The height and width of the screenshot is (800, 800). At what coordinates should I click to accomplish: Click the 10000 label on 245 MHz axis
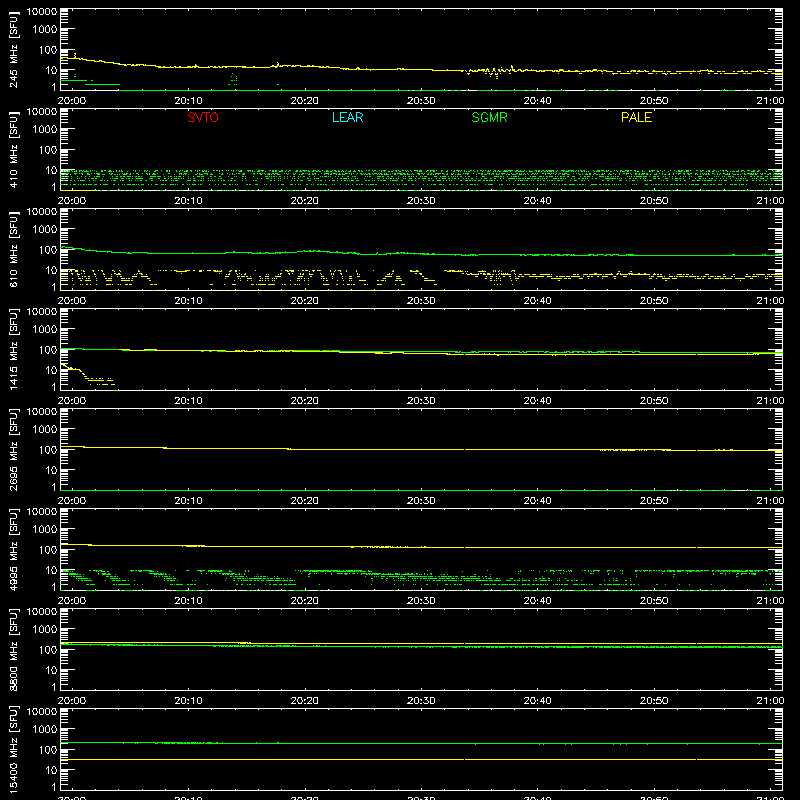click(x=42, y=12)
